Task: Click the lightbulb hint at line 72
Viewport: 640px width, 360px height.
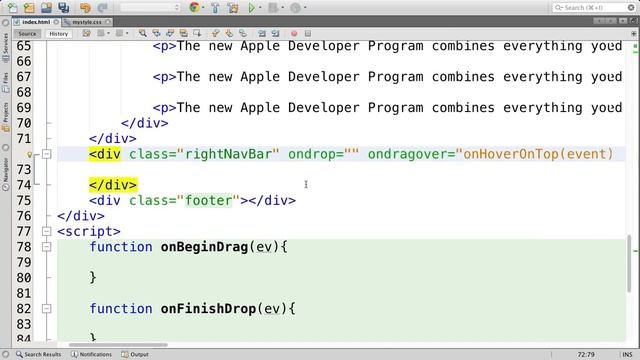Action: (29, 154)
